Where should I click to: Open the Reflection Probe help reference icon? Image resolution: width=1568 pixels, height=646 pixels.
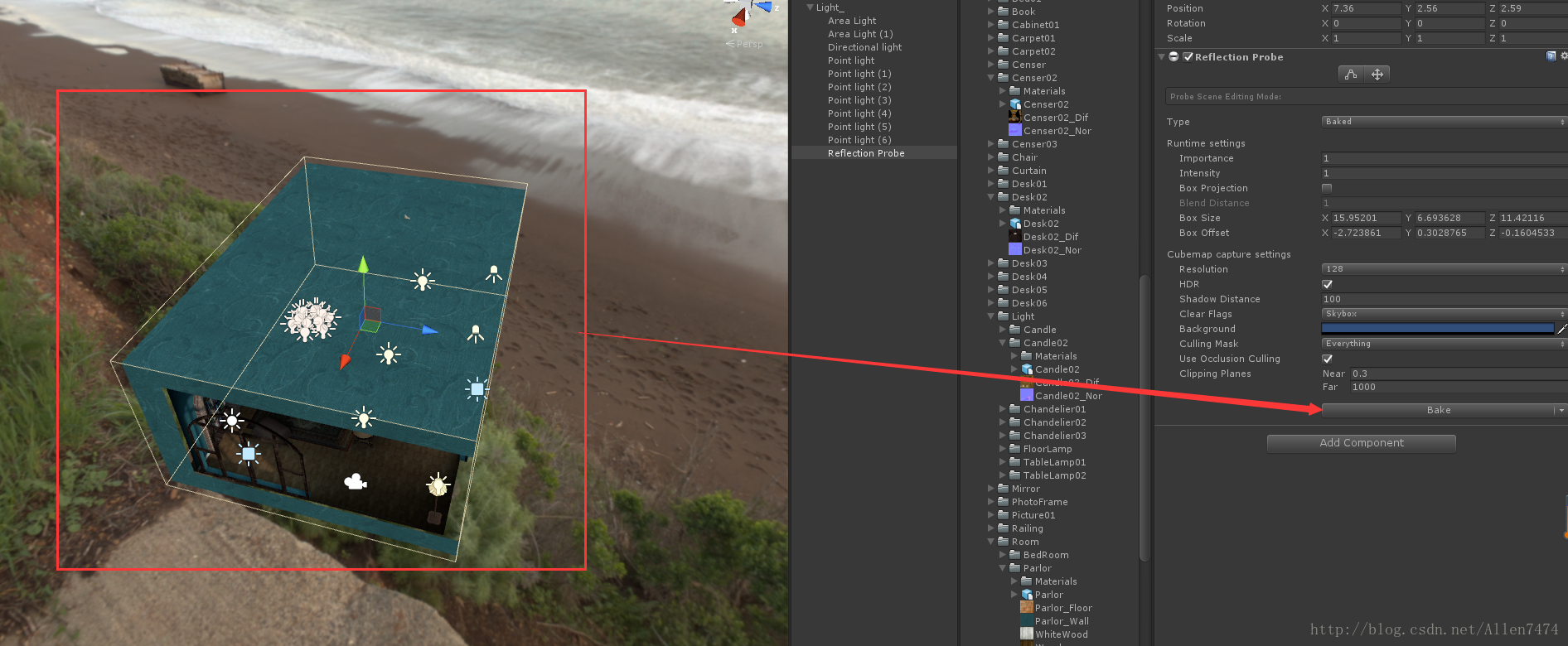tap(1551, 56)
